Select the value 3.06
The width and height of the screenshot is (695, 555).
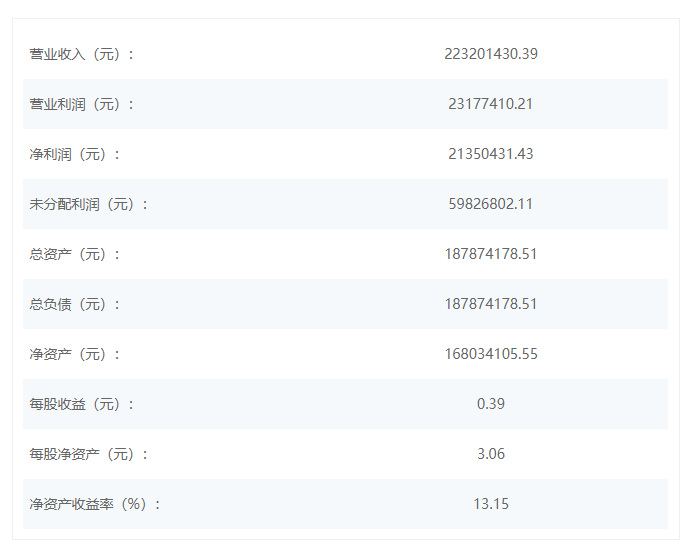point(491,454)
